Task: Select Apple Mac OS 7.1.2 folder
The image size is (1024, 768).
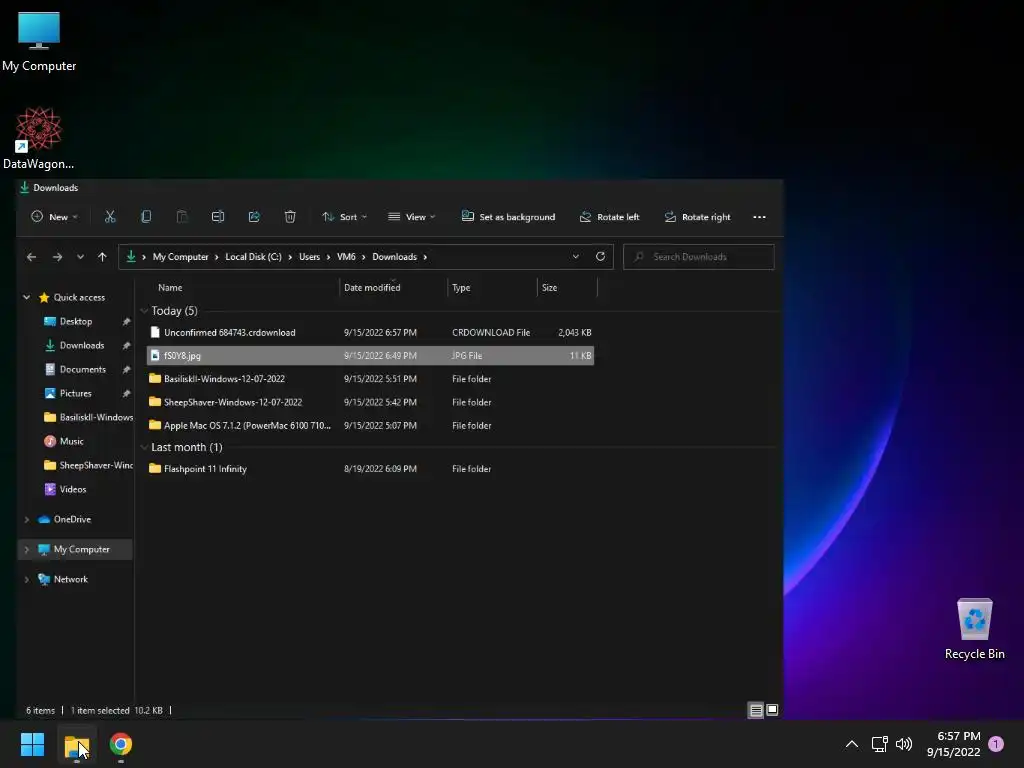Action: pyautogui.click(x=370, y=425)
